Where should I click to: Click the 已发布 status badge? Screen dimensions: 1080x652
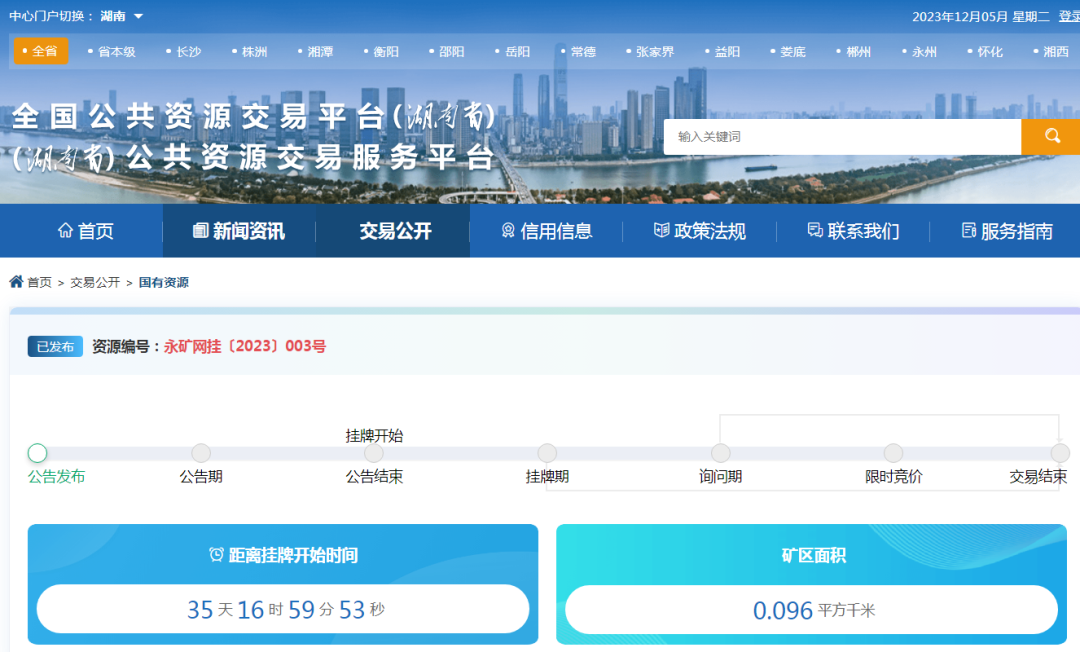55,347
